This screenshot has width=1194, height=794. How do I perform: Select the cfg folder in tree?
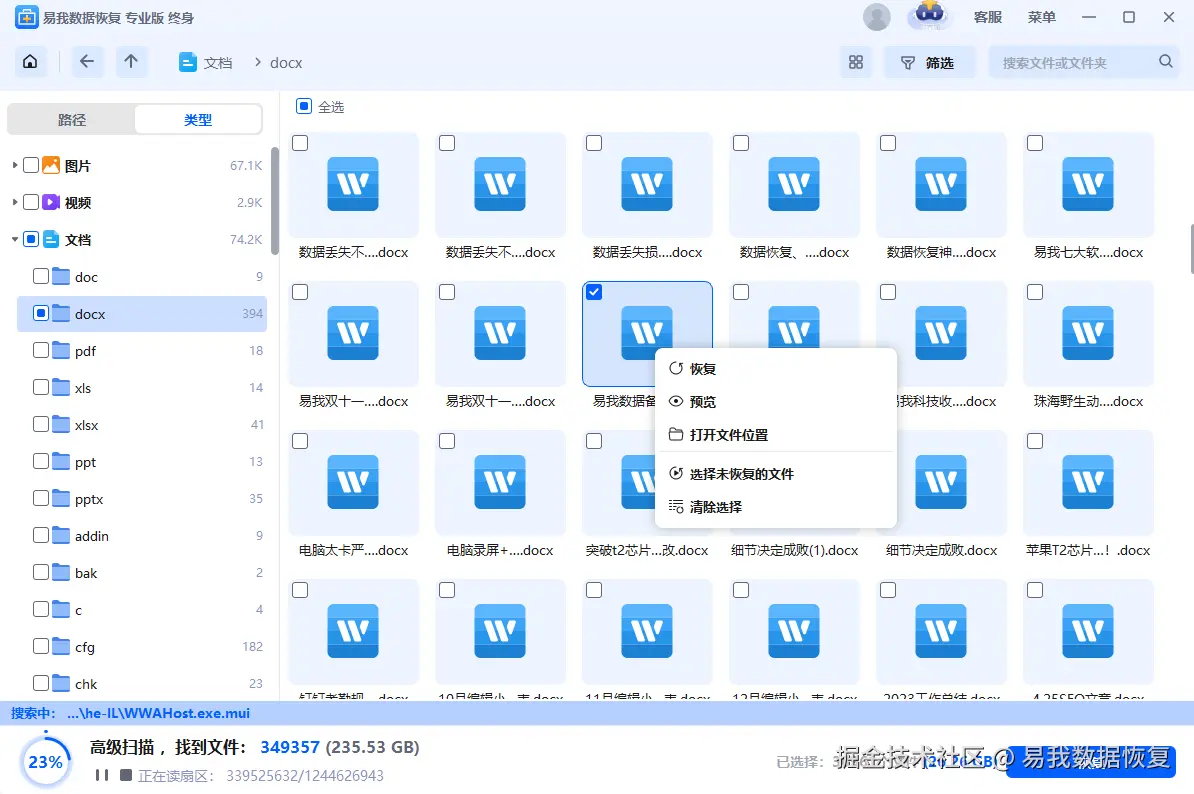(x=142, y=647)
